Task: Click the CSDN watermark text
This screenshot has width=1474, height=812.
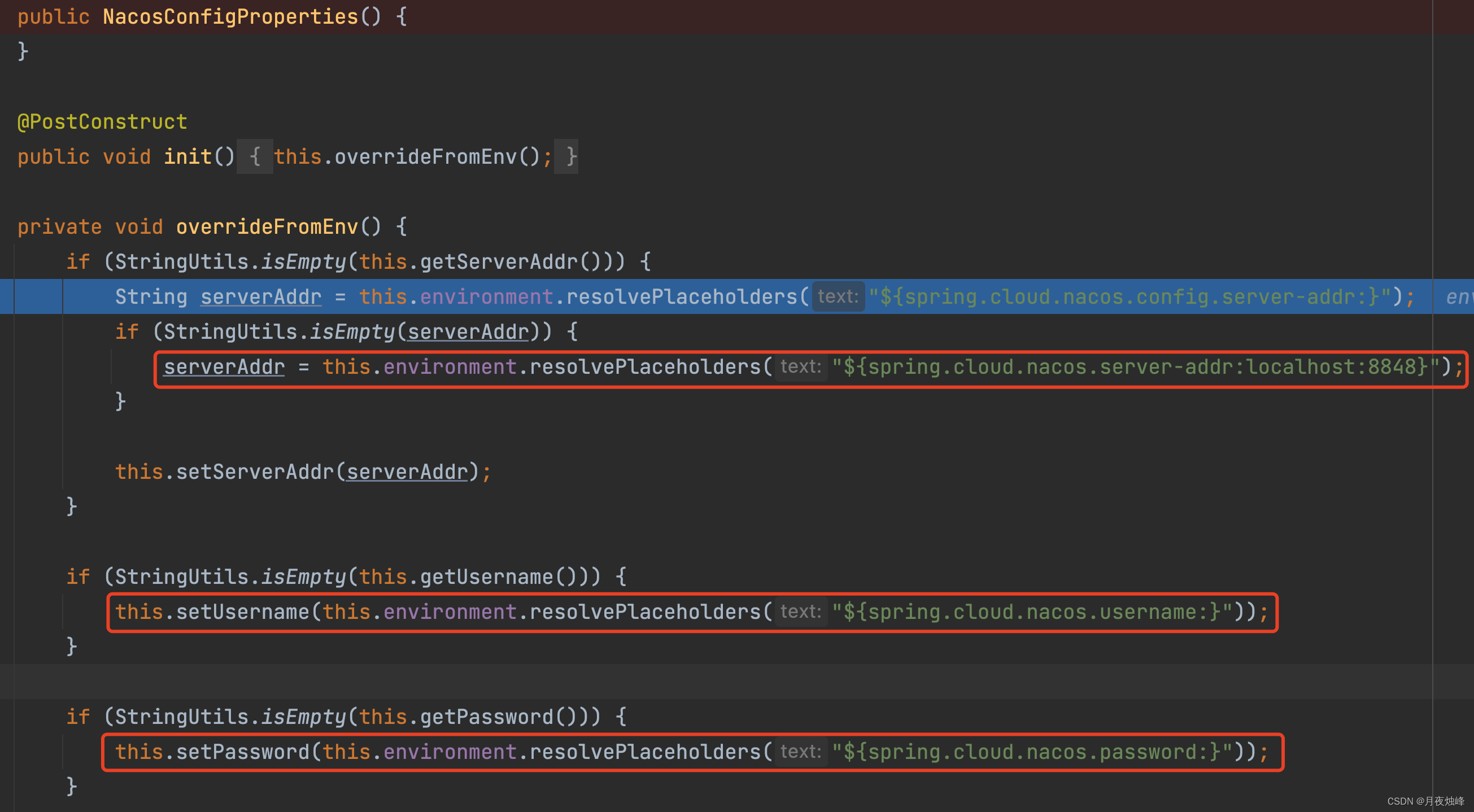Action: pyautogui.click(x=1425, y=801)
